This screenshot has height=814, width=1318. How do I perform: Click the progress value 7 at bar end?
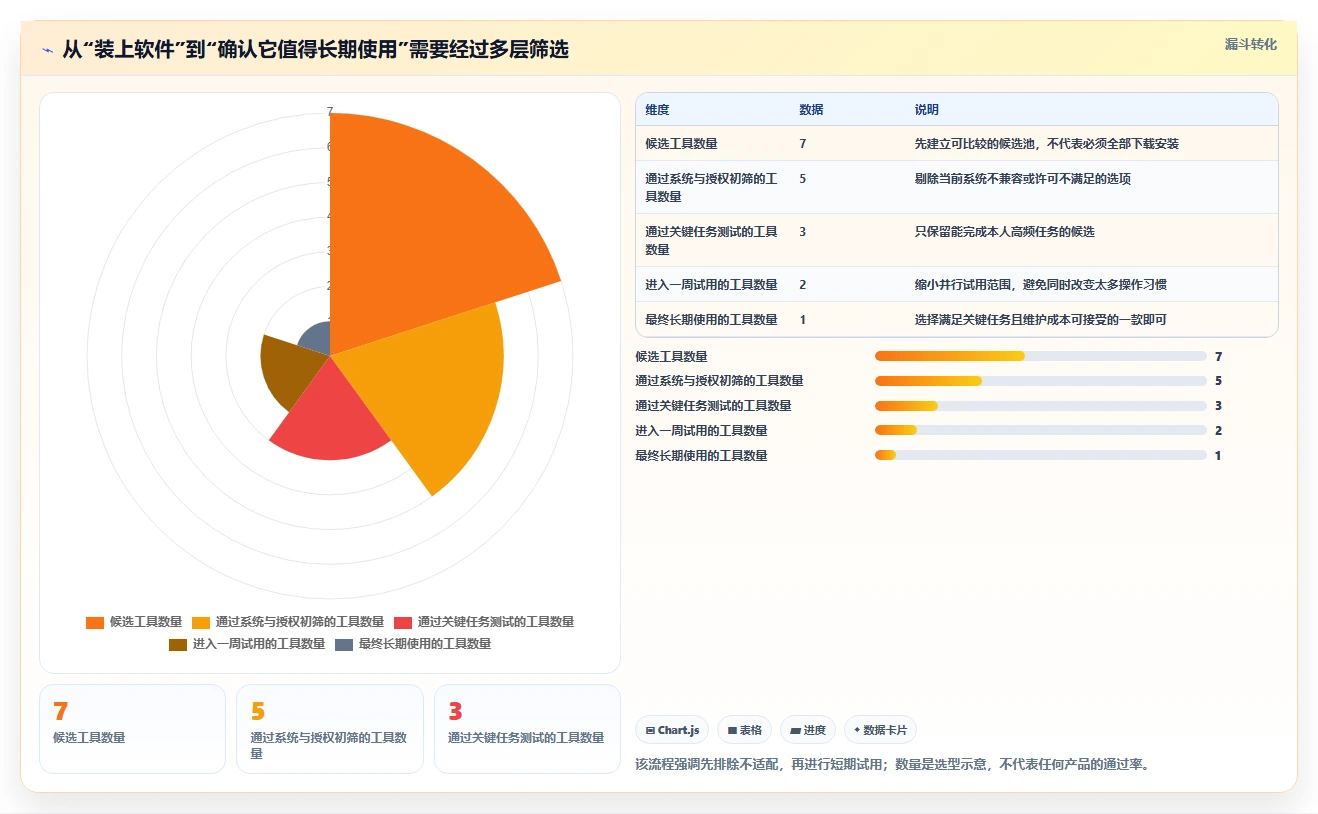click(1218, 356)
